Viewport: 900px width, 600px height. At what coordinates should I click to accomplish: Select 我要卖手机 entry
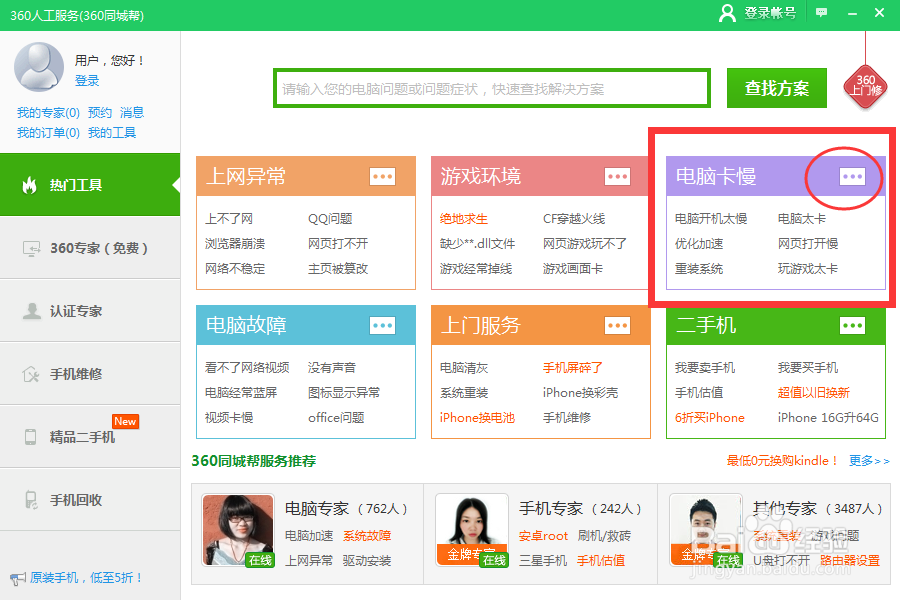(x=705, y=367)
